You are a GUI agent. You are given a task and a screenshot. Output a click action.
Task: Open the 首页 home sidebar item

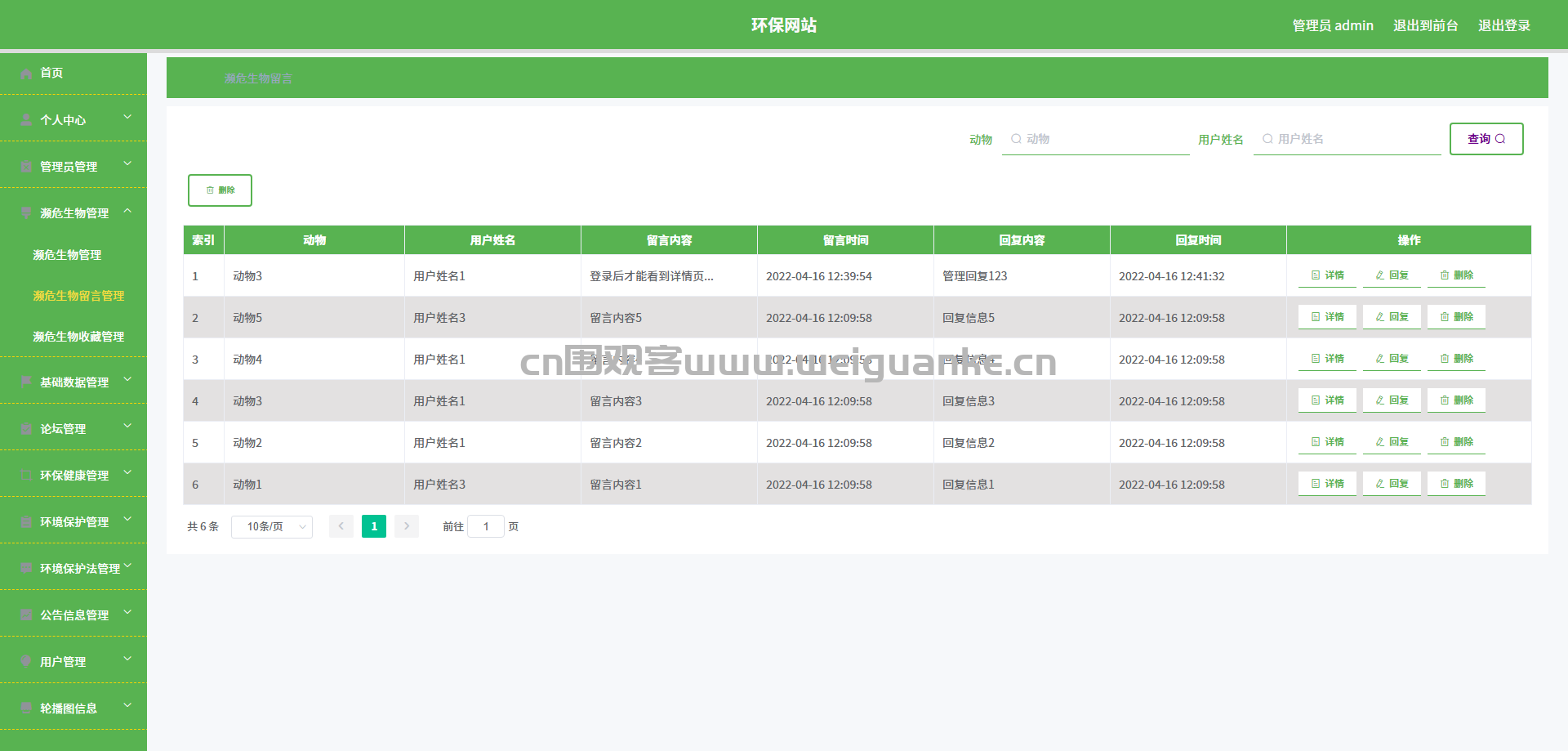pyautogui.click(x=73, y=74)
